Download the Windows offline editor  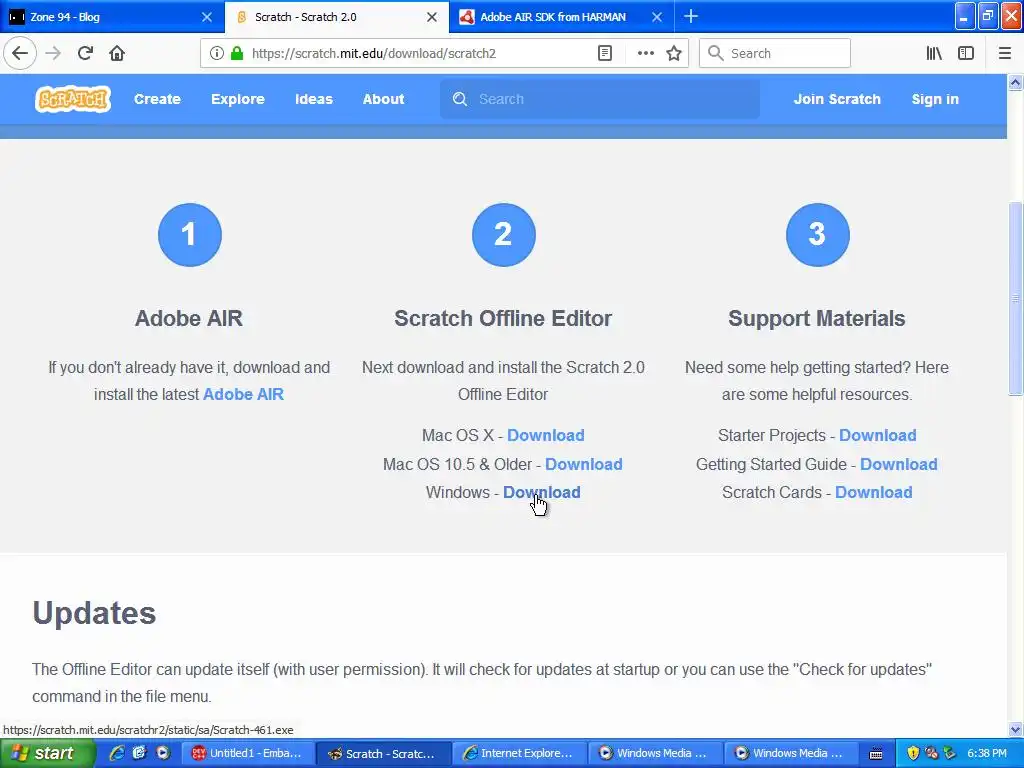pos(541,492)
